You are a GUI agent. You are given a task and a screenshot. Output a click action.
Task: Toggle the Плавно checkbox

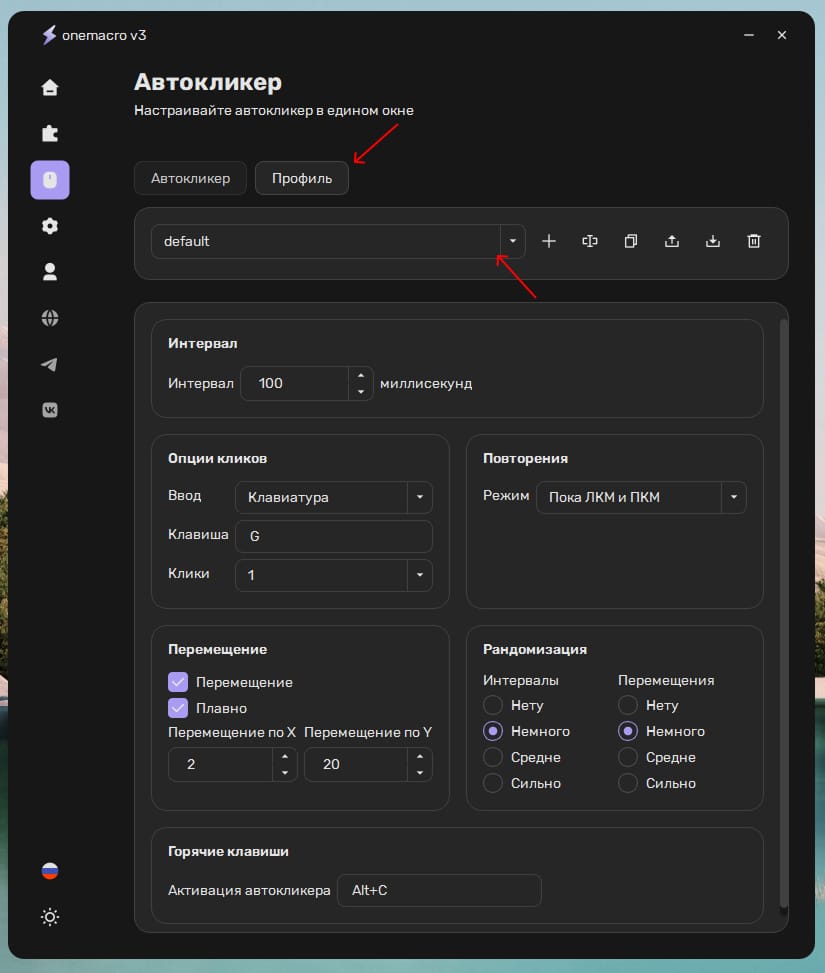pos(178,708)
